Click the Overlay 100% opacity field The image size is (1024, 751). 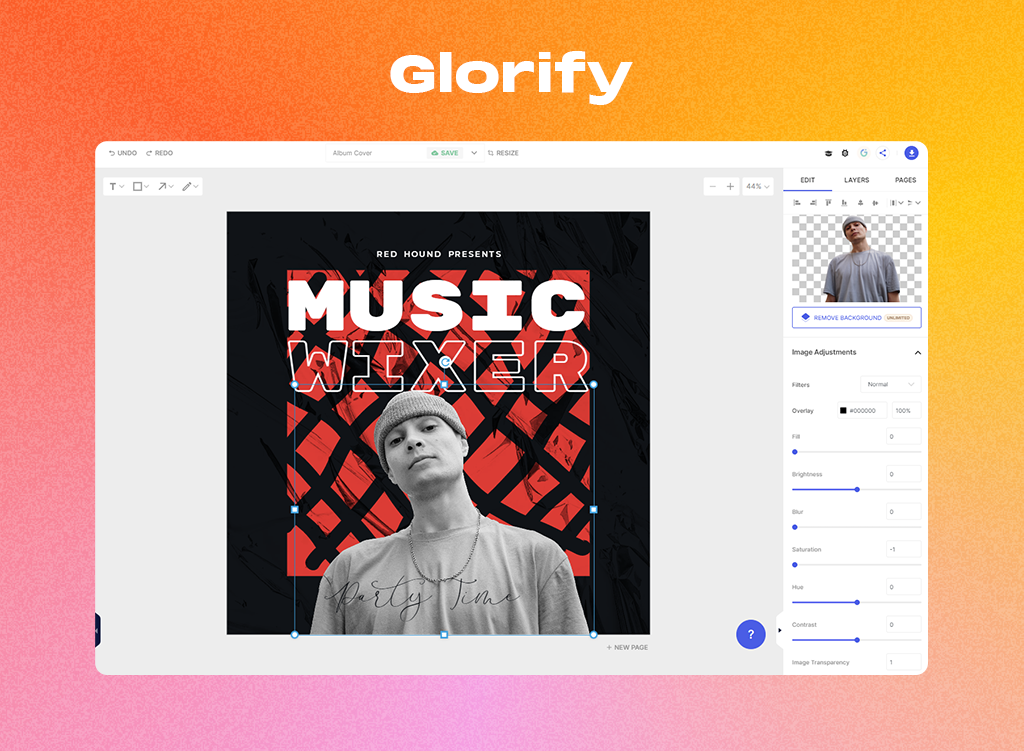tap(906, 411)
